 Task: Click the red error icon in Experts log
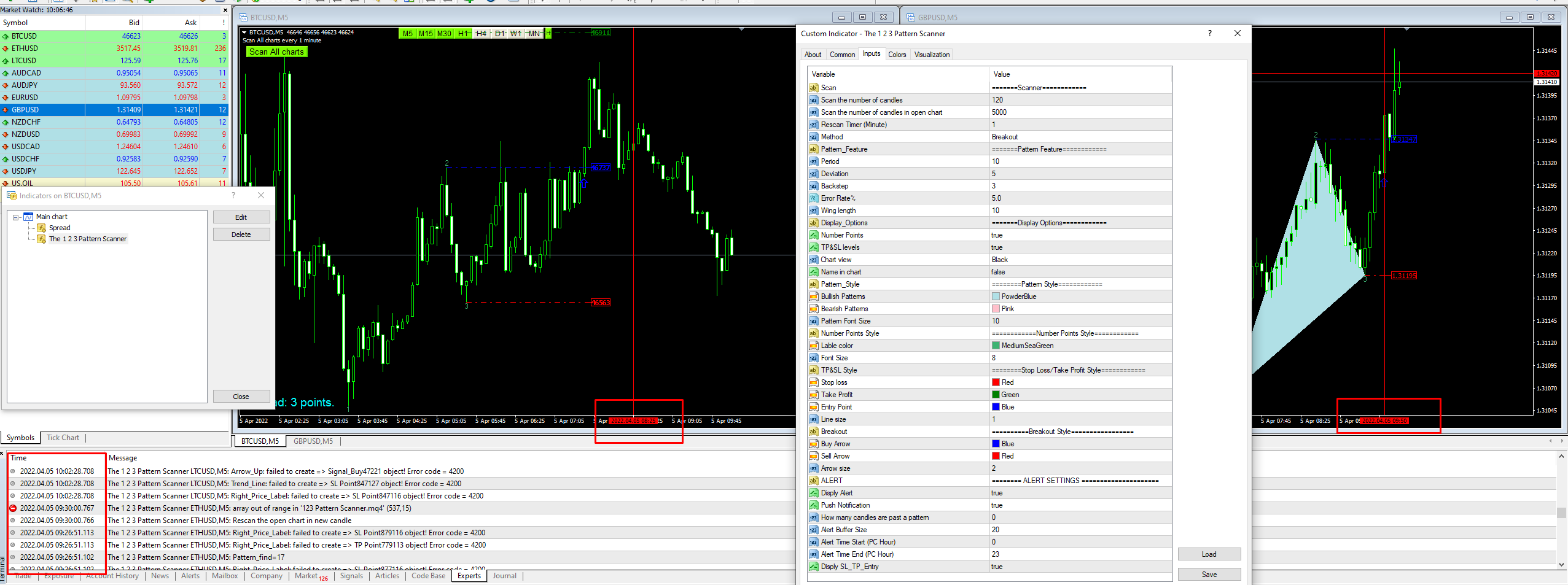tap(13, 508)
